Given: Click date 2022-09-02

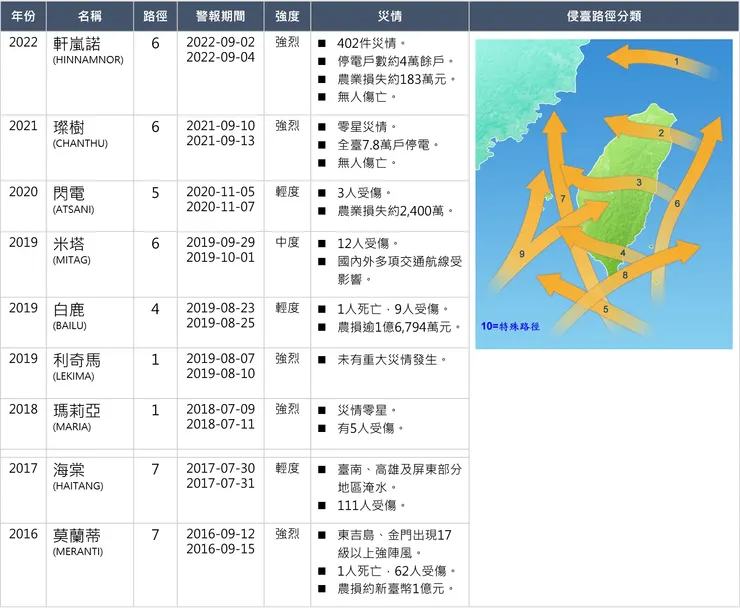Looking at the screenshot, I should [220, 42].
